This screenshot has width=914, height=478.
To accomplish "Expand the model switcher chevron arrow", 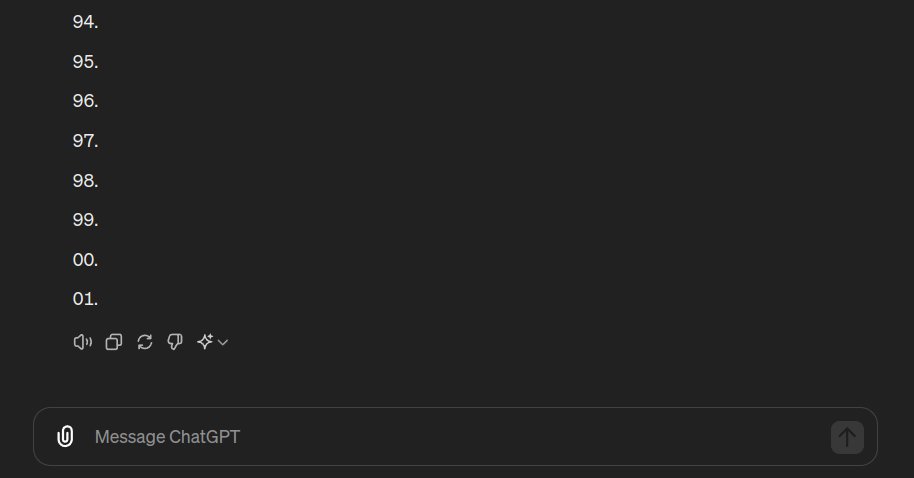I will point(223,343).
